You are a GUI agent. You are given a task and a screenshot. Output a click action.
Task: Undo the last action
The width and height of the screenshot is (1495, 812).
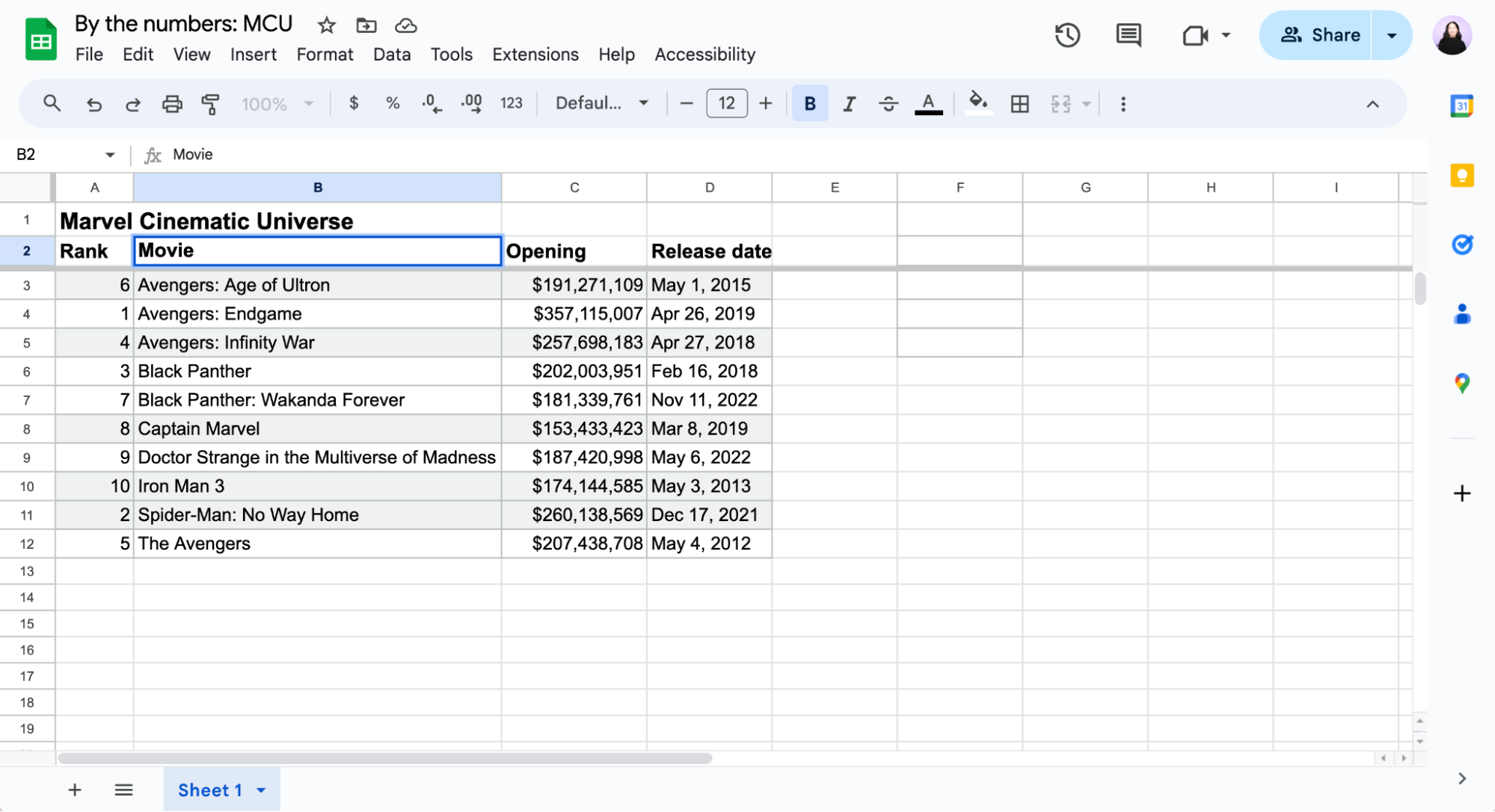(93, 104)
